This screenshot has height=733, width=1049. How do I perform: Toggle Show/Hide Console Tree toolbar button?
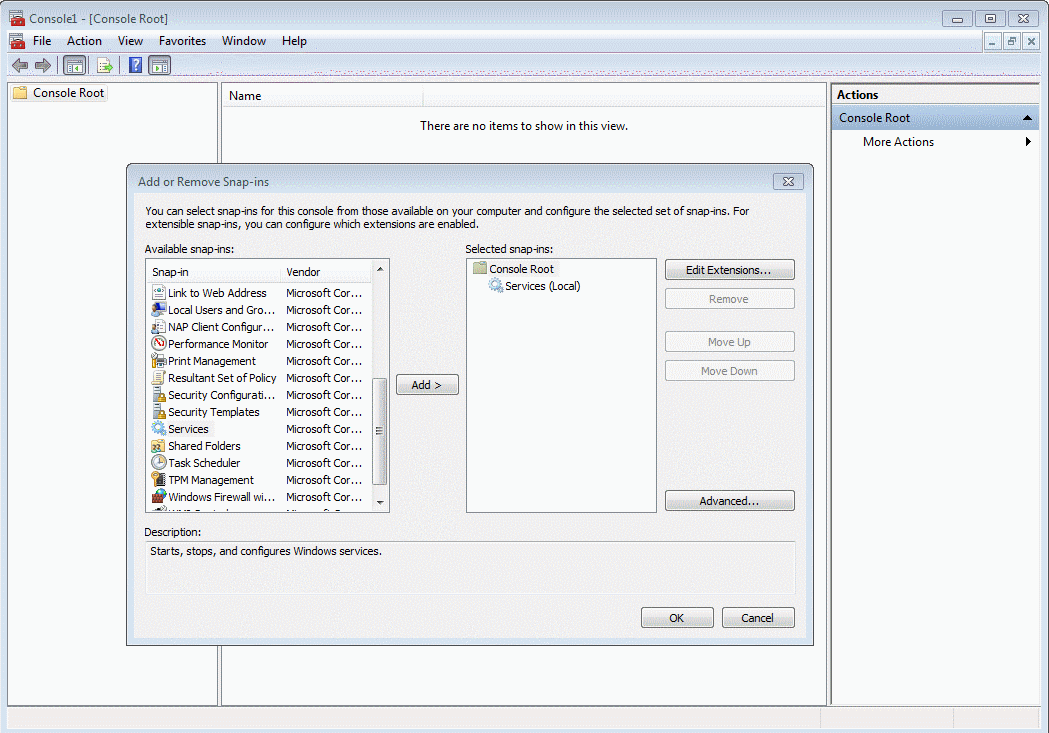pyautogui.click(x=74, y=66)
